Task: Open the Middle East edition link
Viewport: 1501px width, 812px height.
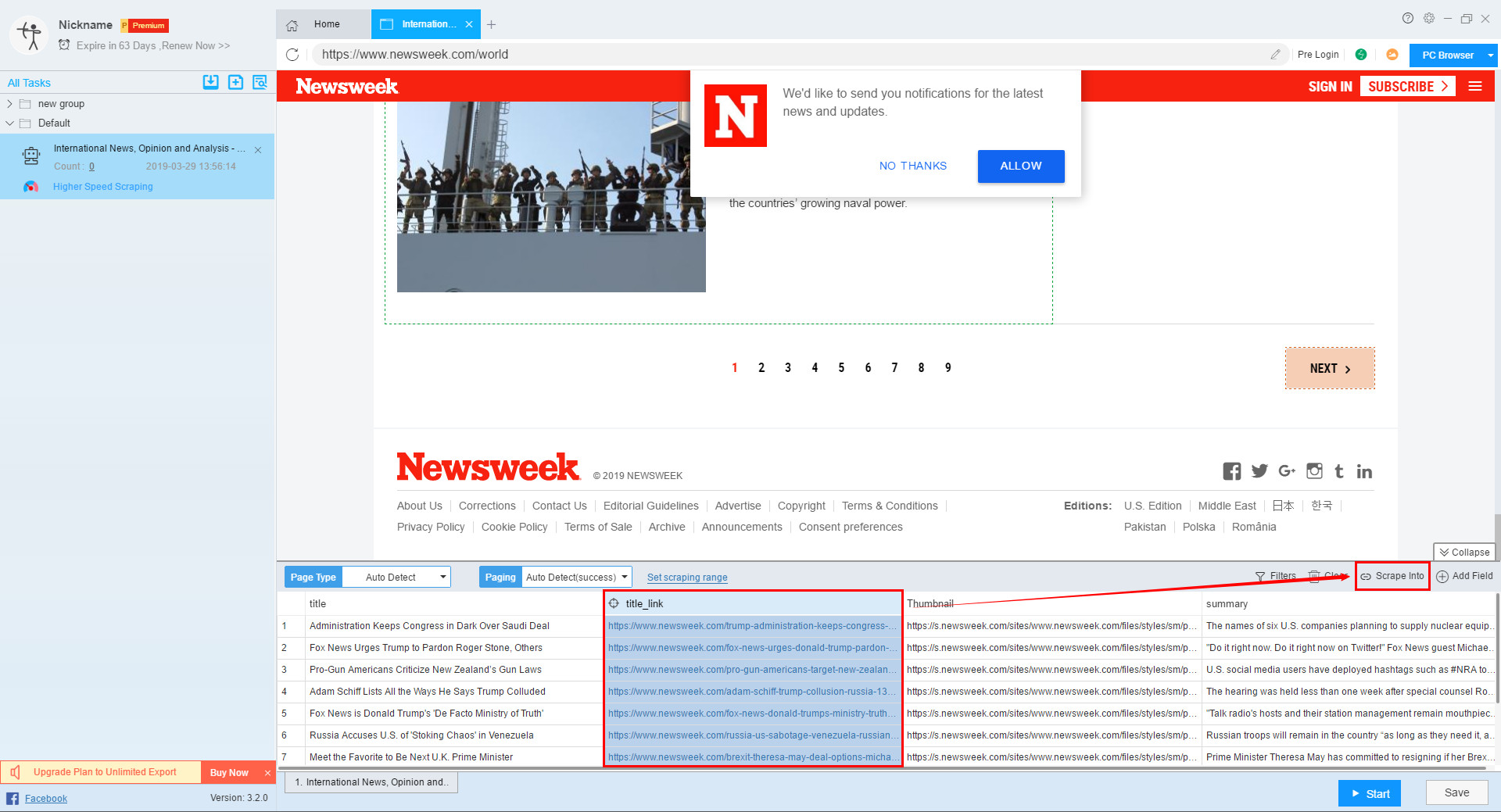Action: (x=1227, y=506)
